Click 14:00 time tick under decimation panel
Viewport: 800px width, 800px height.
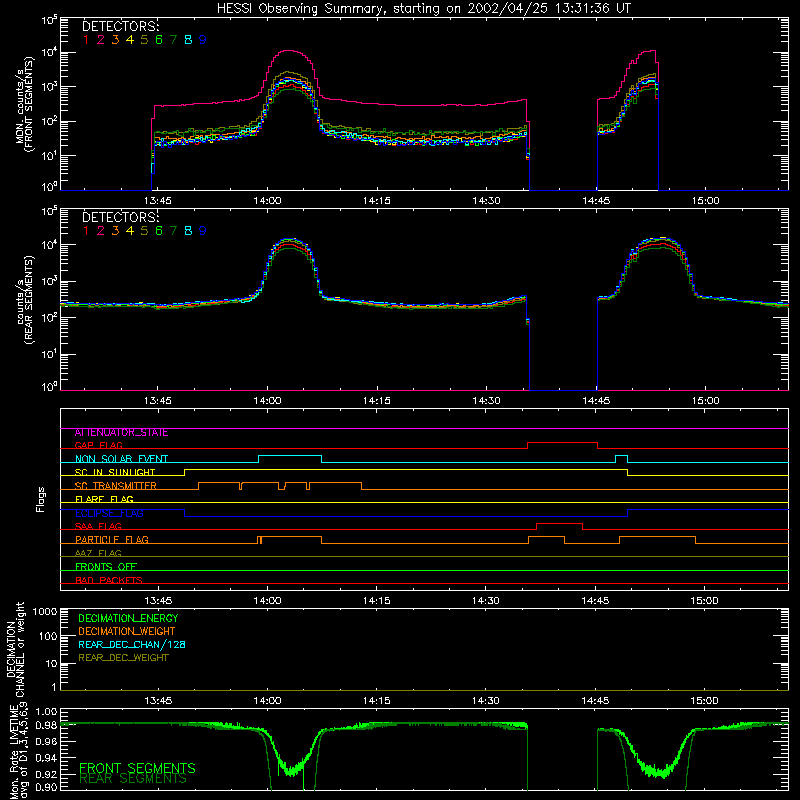click(x=267, y=701)
